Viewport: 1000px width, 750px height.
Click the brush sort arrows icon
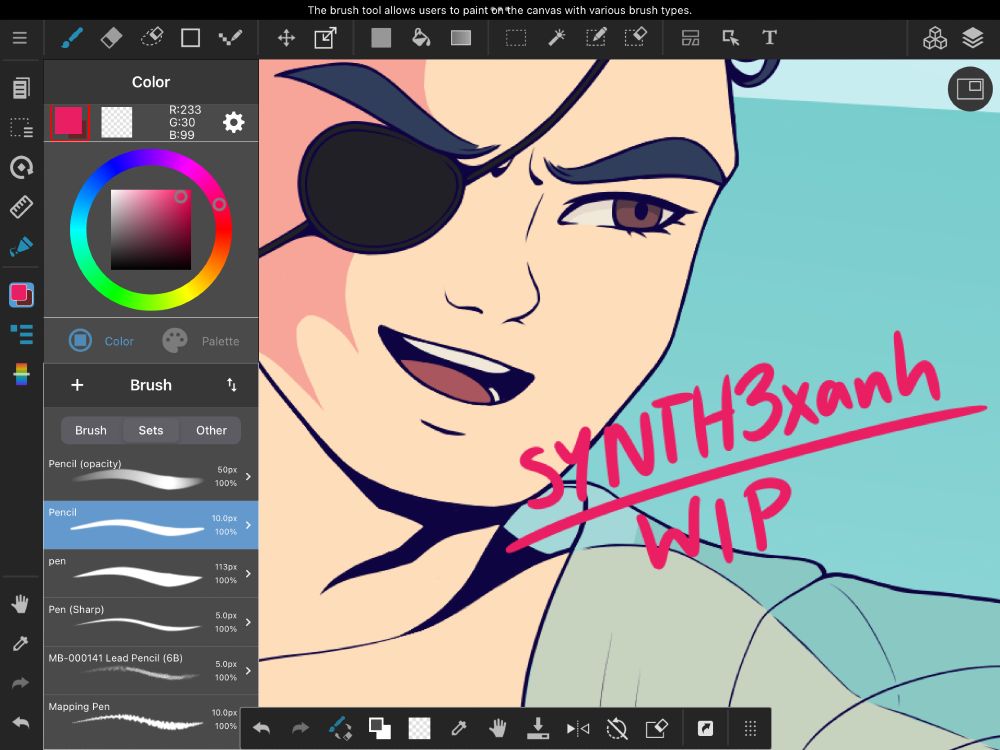click(x=232, y=385)
